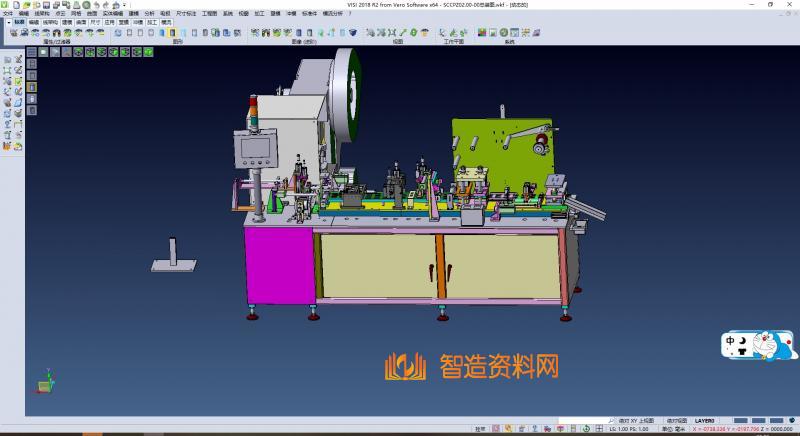Click the orange icon at the bottom of the left toolbar
The image size is (800, 436).
point(7,146)
